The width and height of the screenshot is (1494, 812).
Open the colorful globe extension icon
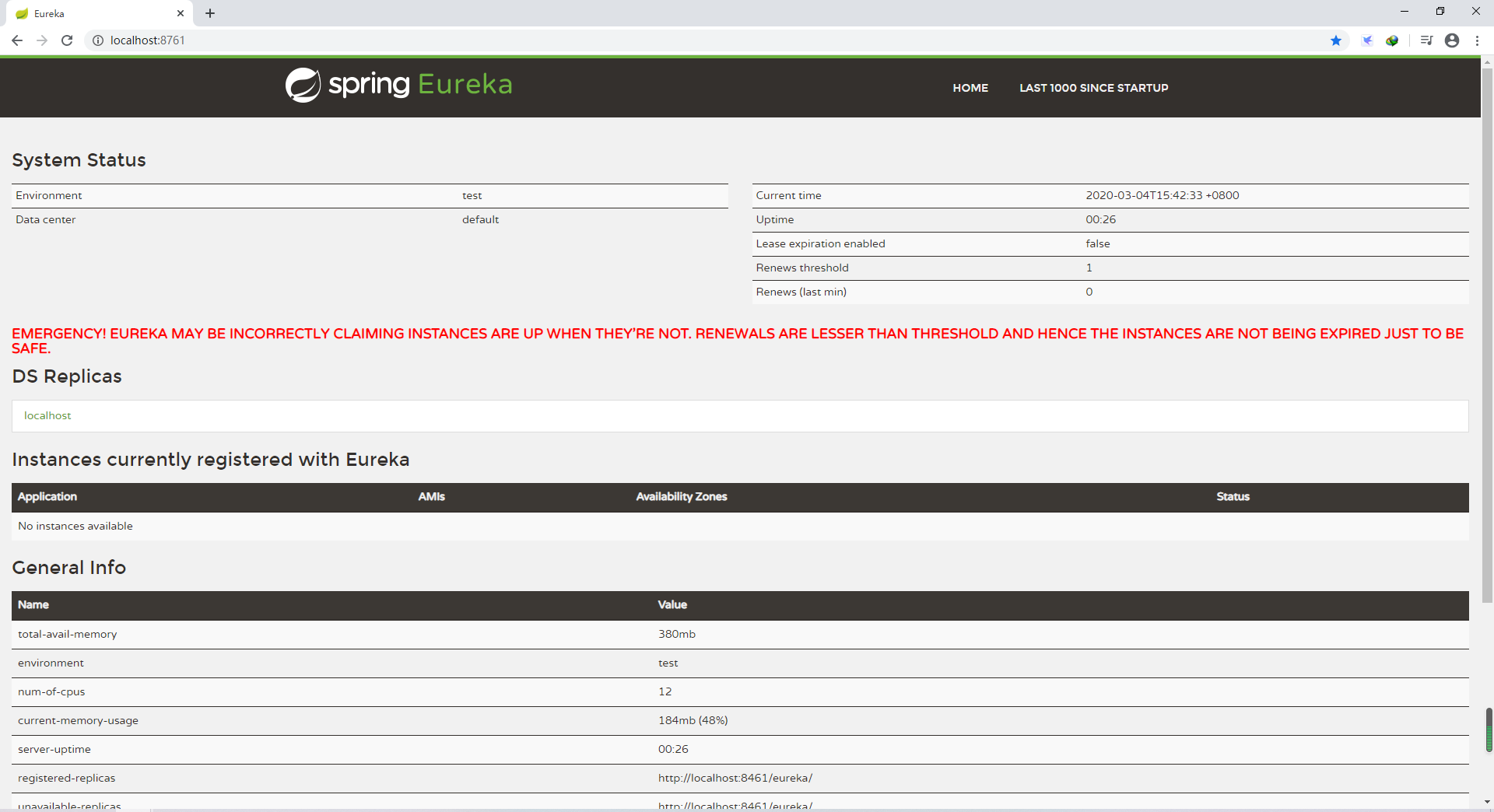pos(1392,40)
